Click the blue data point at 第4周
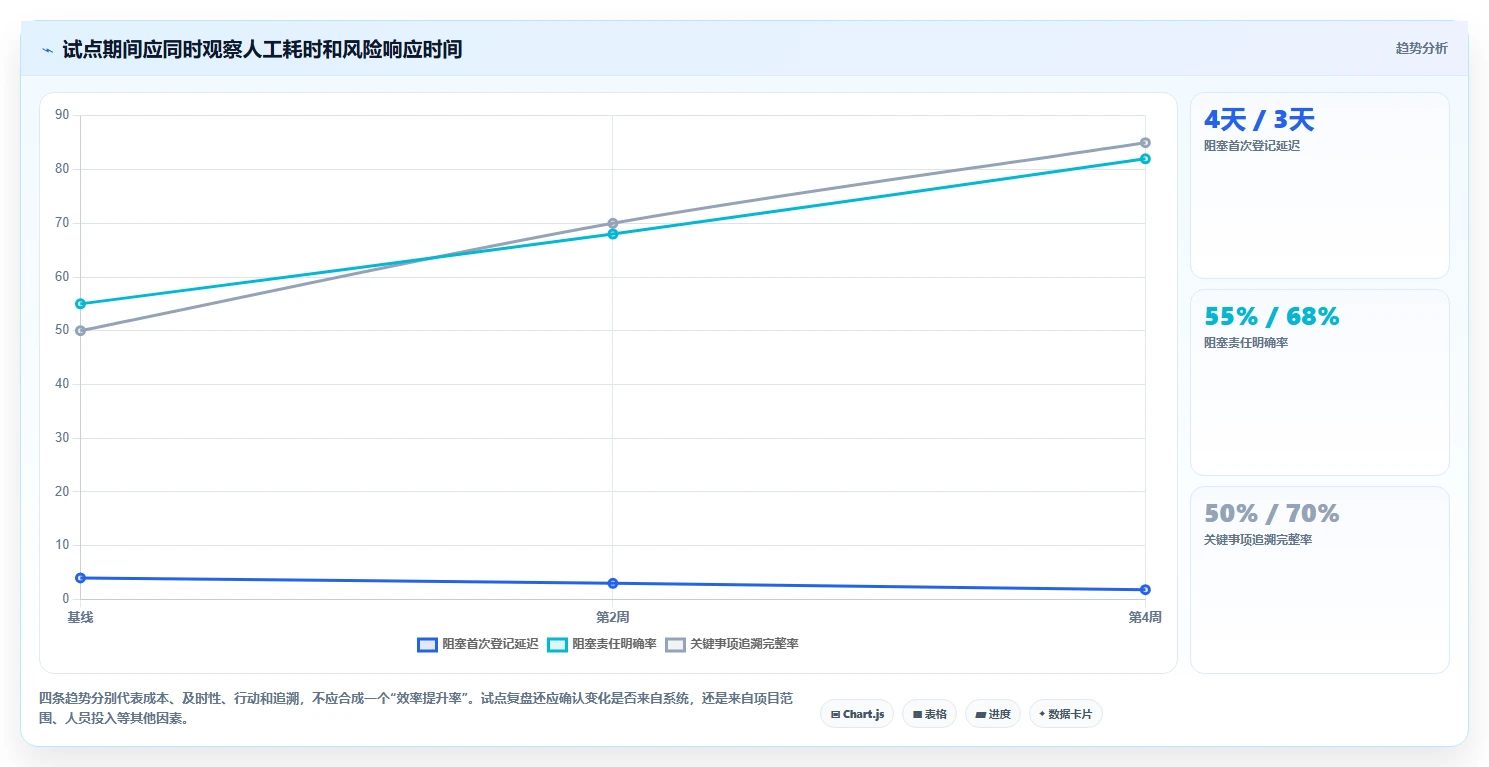1489x767 pixels. [x=1145, y=589]
